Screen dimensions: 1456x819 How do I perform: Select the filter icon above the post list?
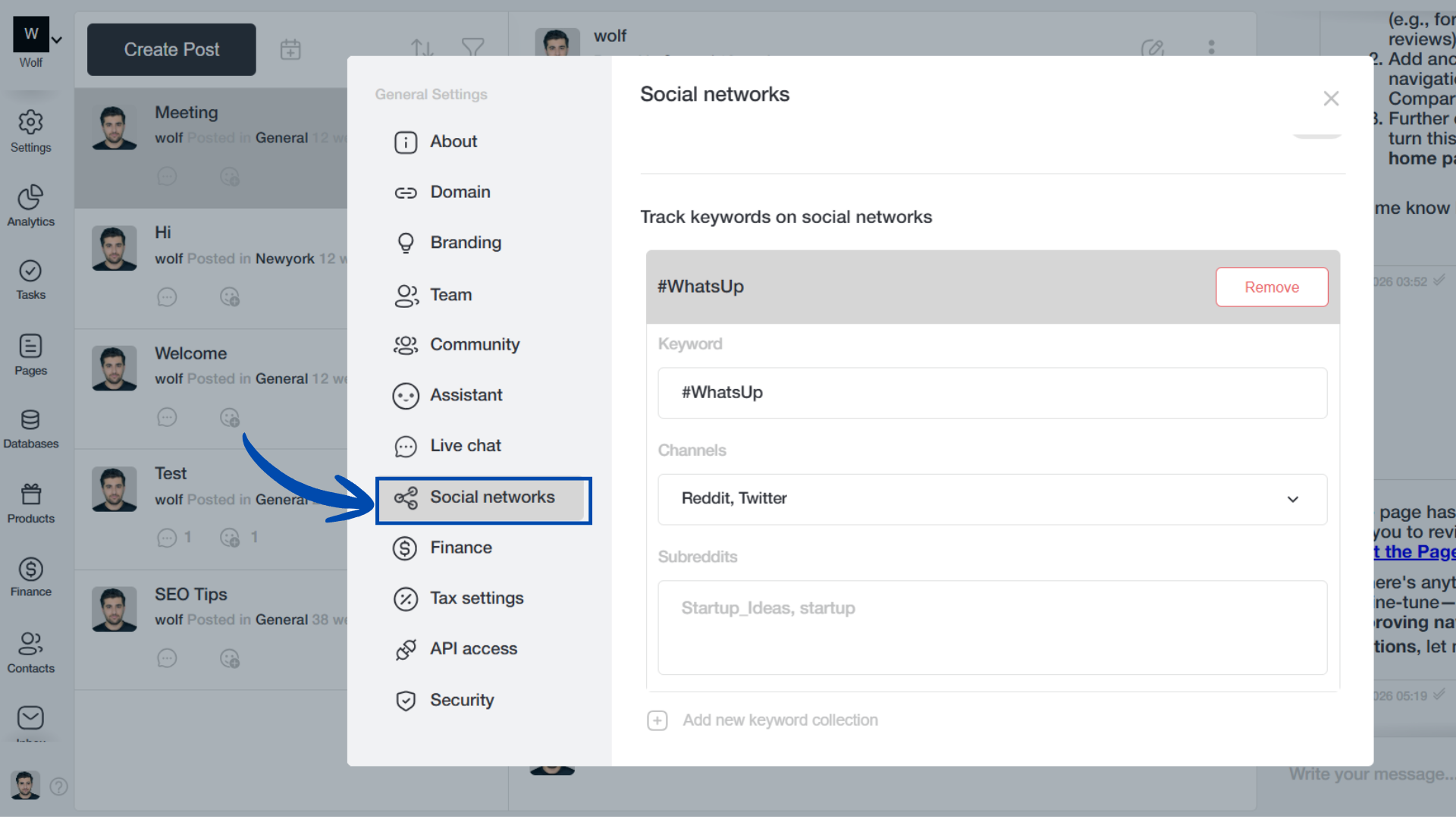click(472, 48)
